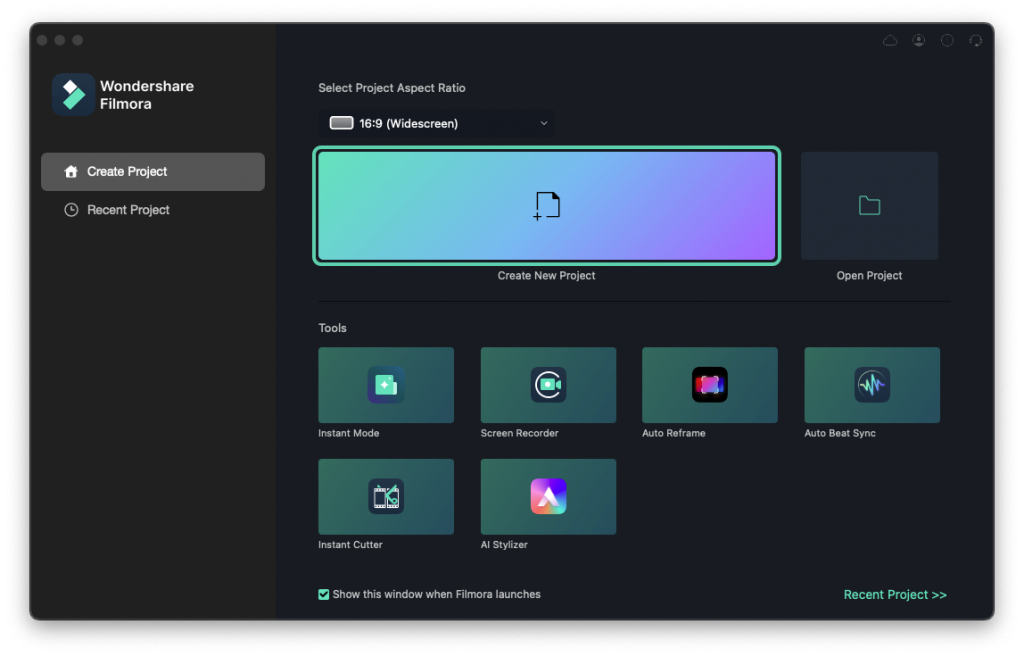The image size is (1024, 657).
Task: Uncheck Show this window when Filmora launches
Action: [x=323, y=594]
